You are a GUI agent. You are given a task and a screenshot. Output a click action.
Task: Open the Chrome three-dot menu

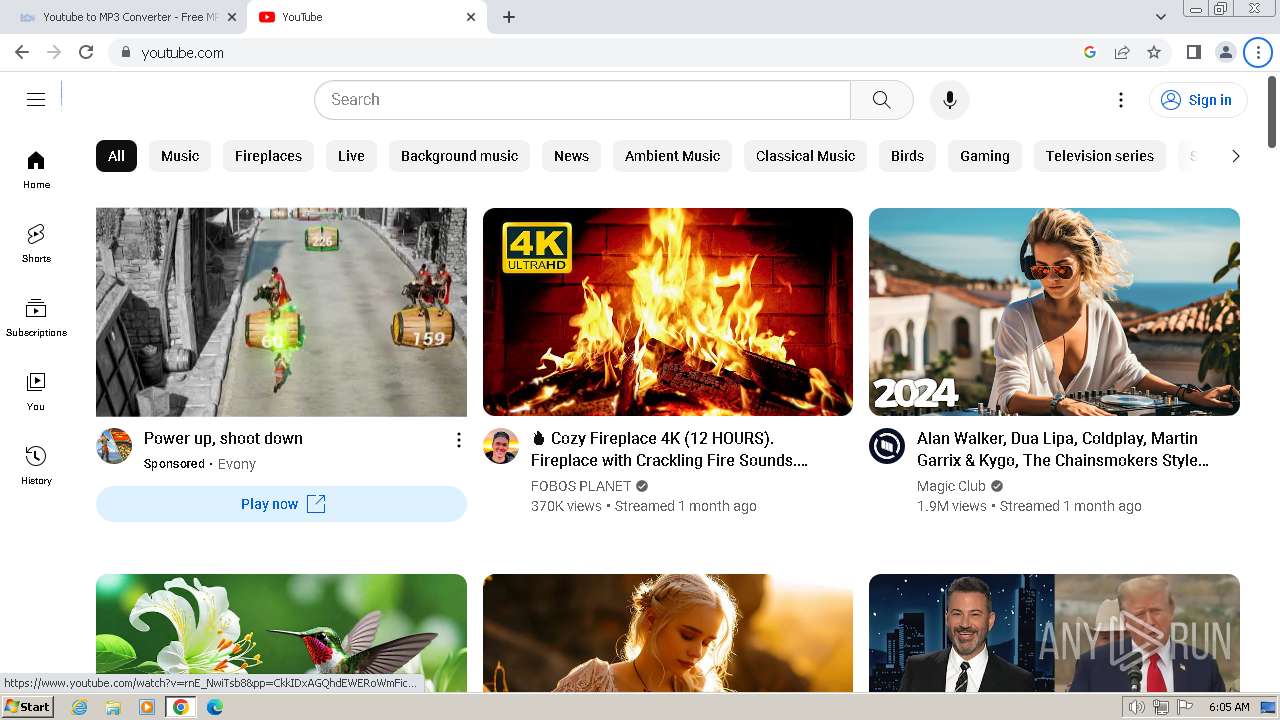1258,52
